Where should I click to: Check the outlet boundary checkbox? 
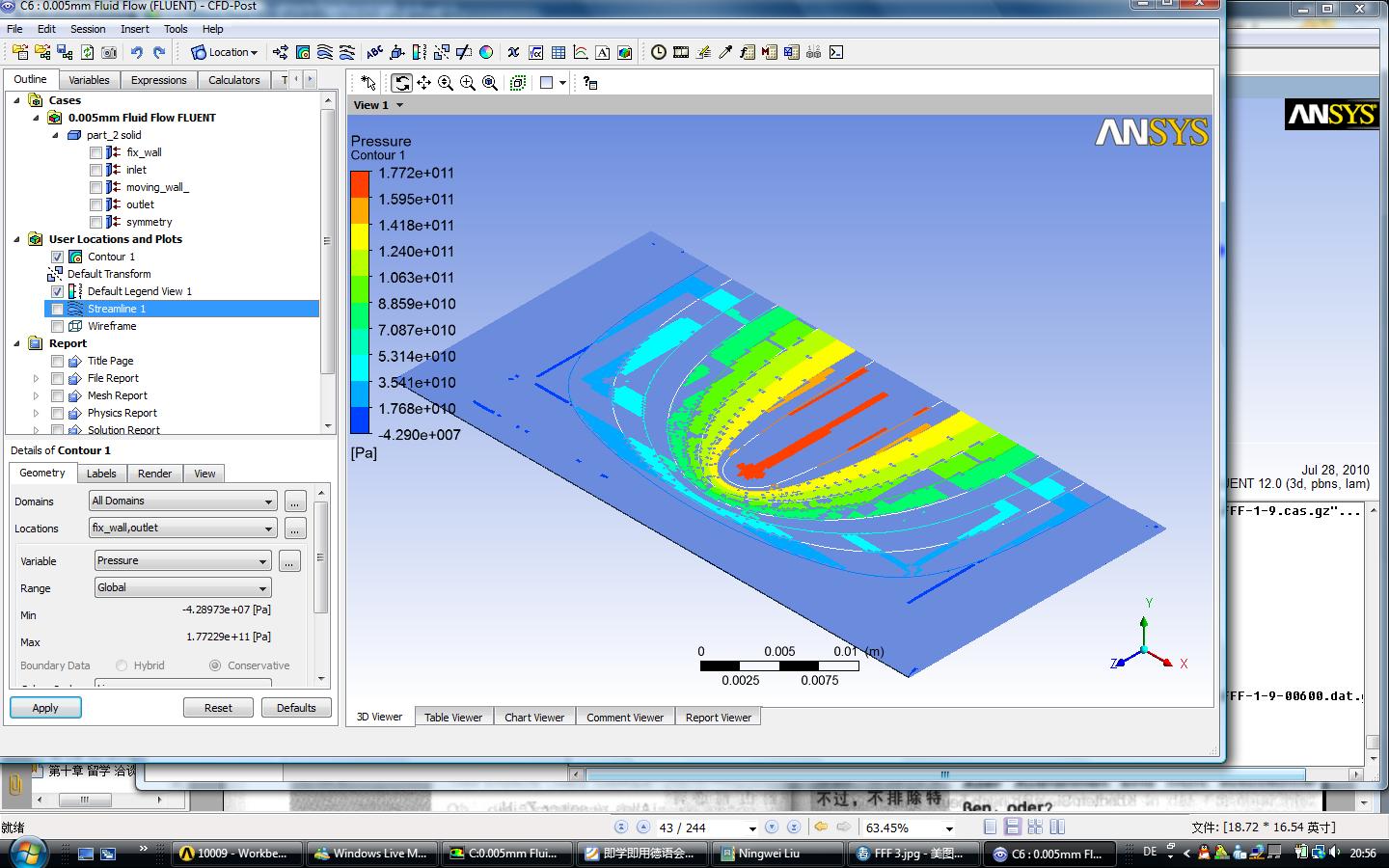point(95,204)
